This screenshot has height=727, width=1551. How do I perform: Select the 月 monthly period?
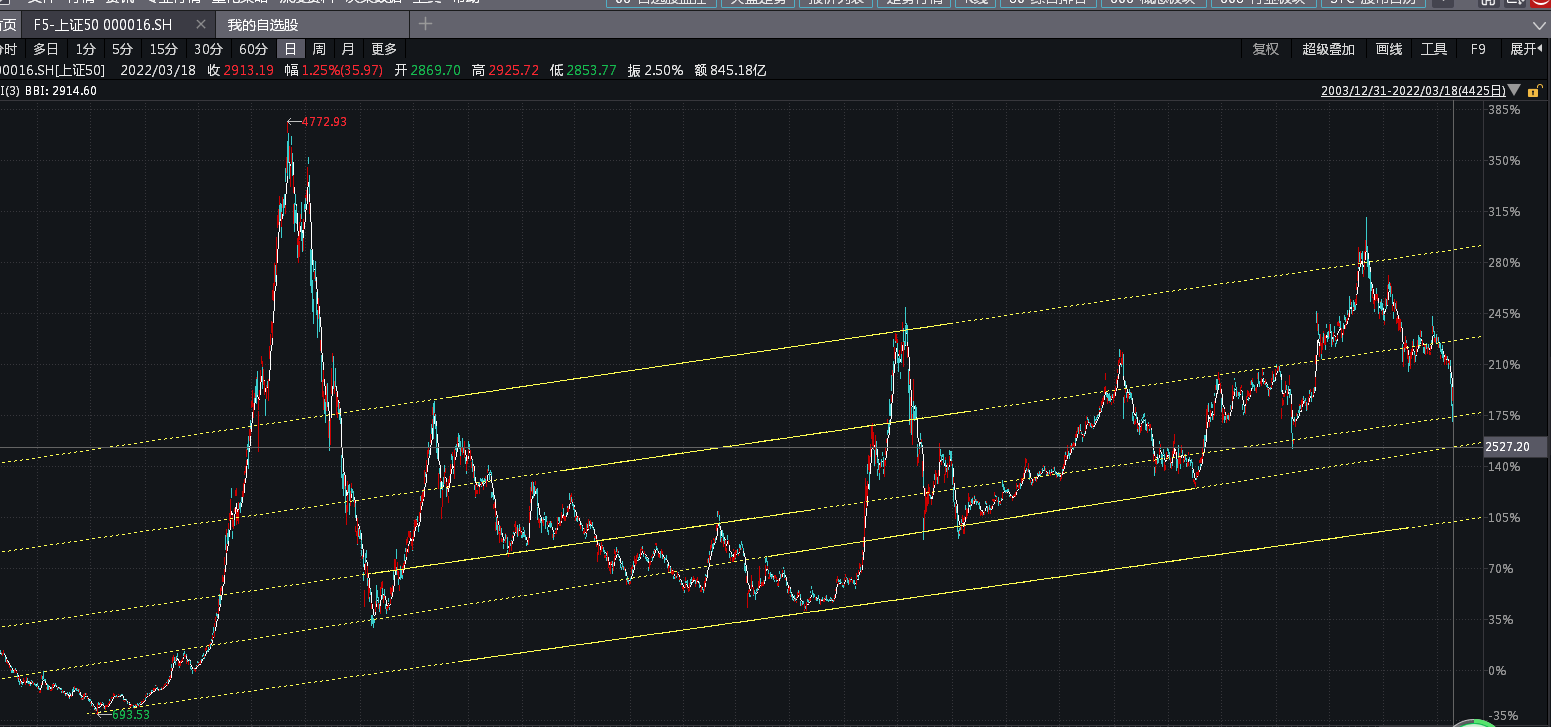click(x=347, y=49)
